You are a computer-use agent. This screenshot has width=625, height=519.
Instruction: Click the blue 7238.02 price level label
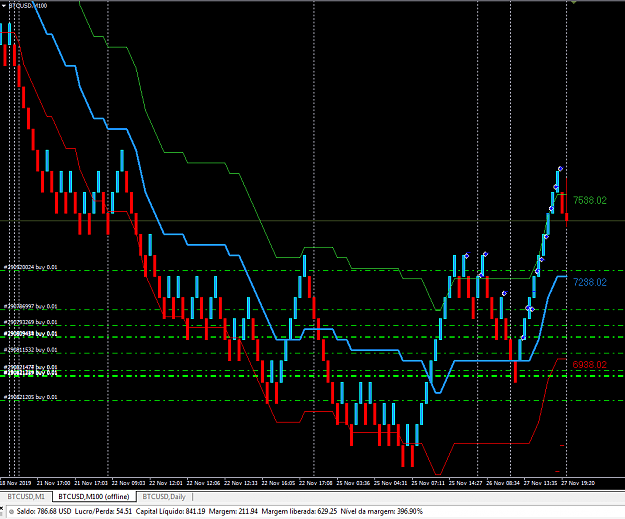pos(590,282)
